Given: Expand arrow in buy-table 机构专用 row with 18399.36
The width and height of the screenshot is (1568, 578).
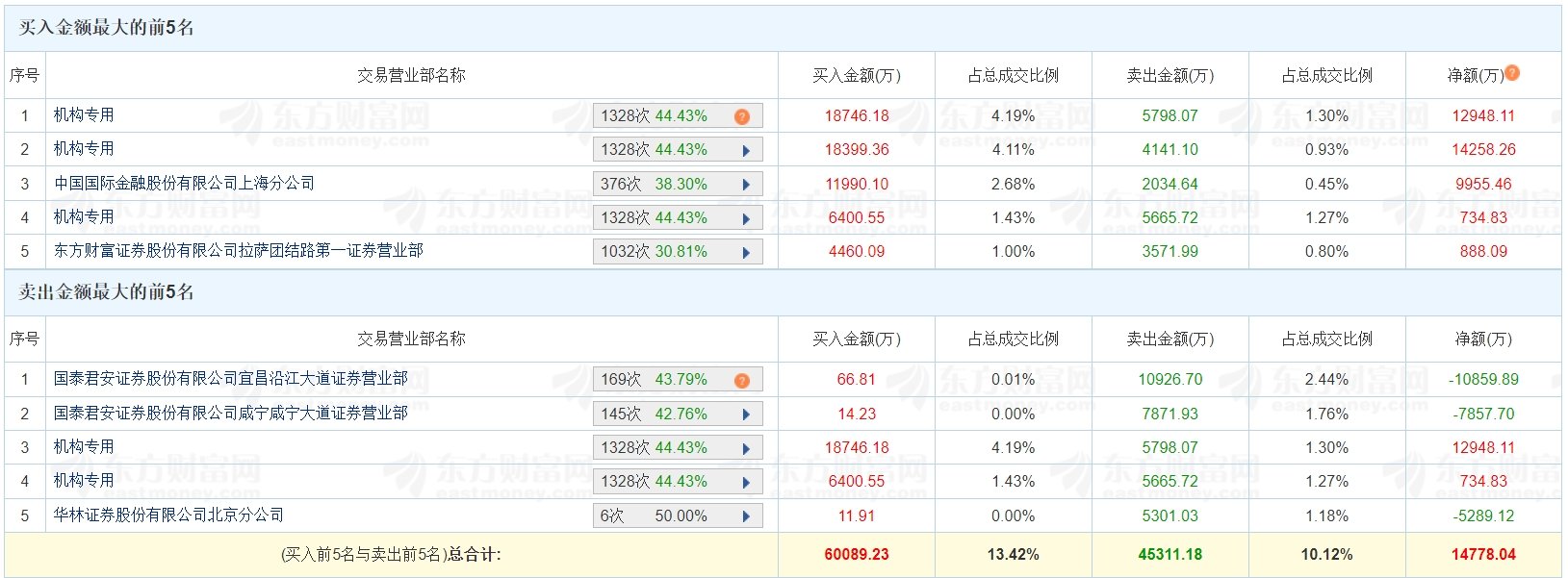Looking at the screenshot, I should click(746, 150).
